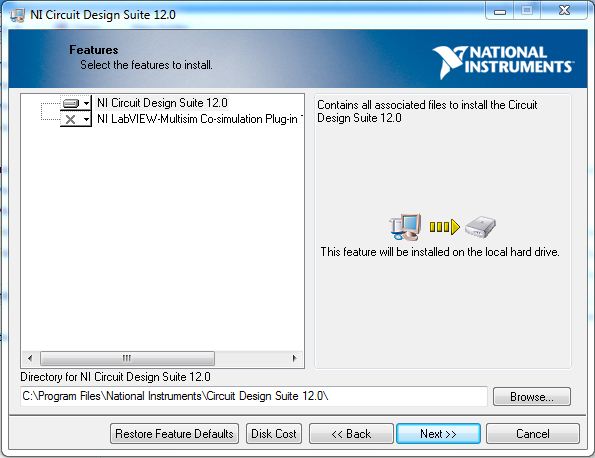The width and height of the screenshot is (595, 458).
Task: Click the scroll-left arrow of feature list
Action: pos(30,358)
